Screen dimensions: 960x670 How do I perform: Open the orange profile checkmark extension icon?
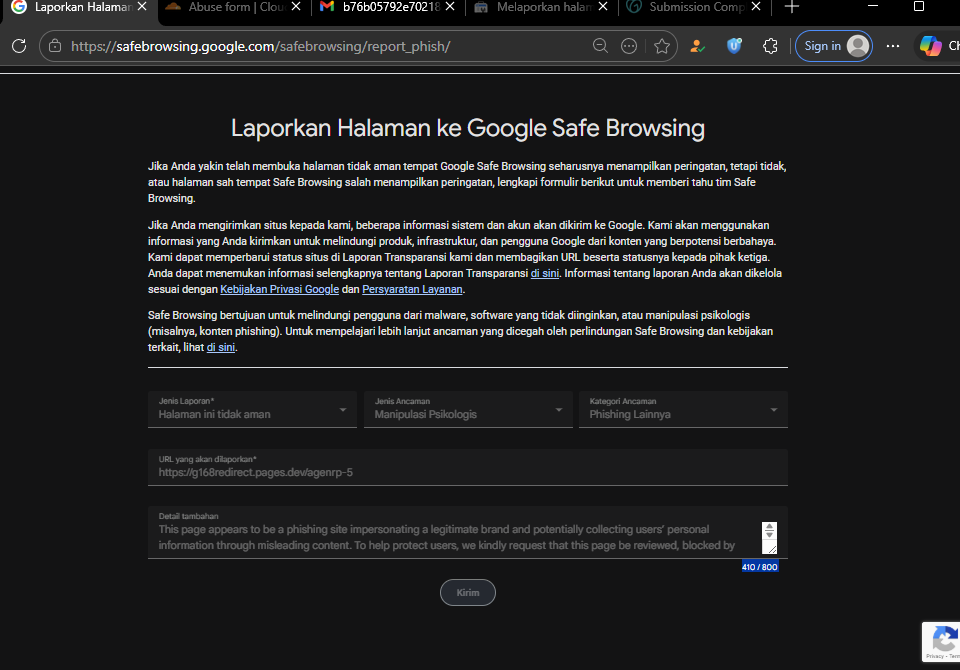pos(697,46)
